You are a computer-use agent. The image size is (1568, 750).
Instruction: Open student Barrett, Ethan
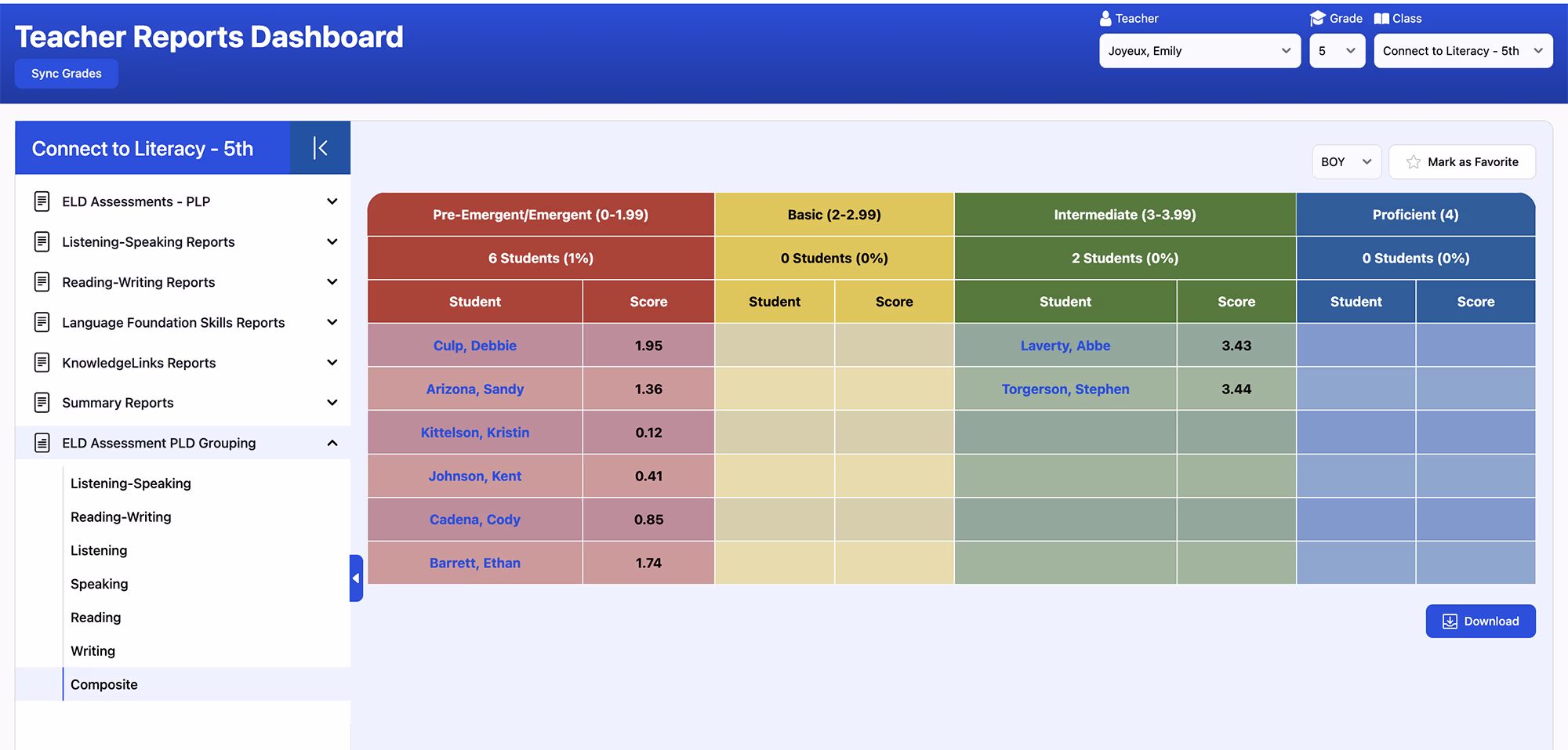[475, 563]
